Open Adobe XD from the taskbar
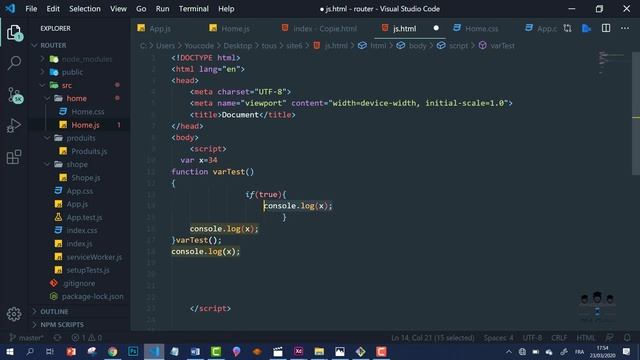Image resolution: width=640 pixels, height=360 pixels. click(x=298, y=351)
